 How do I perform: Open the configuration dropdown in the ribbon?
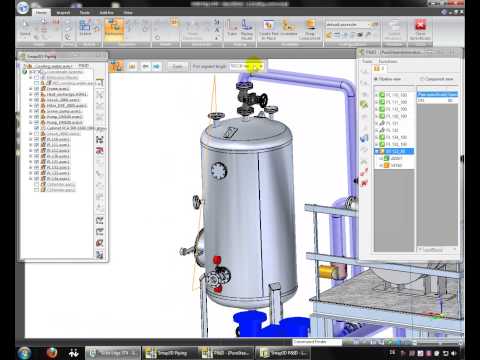tap(369, 25)
